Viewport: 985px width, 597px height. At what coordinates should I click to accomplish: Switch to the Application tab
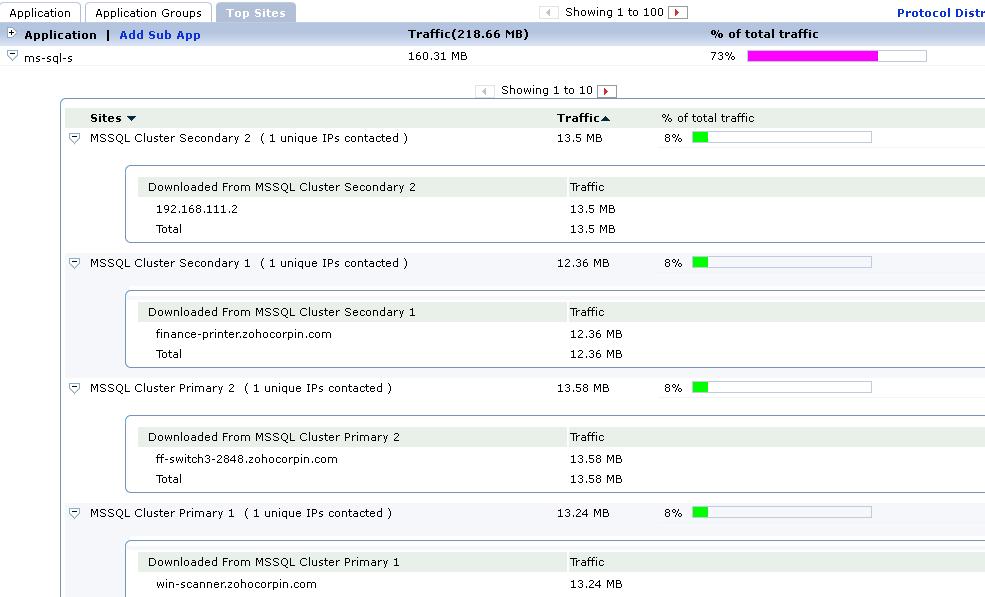tap(40, 13)
